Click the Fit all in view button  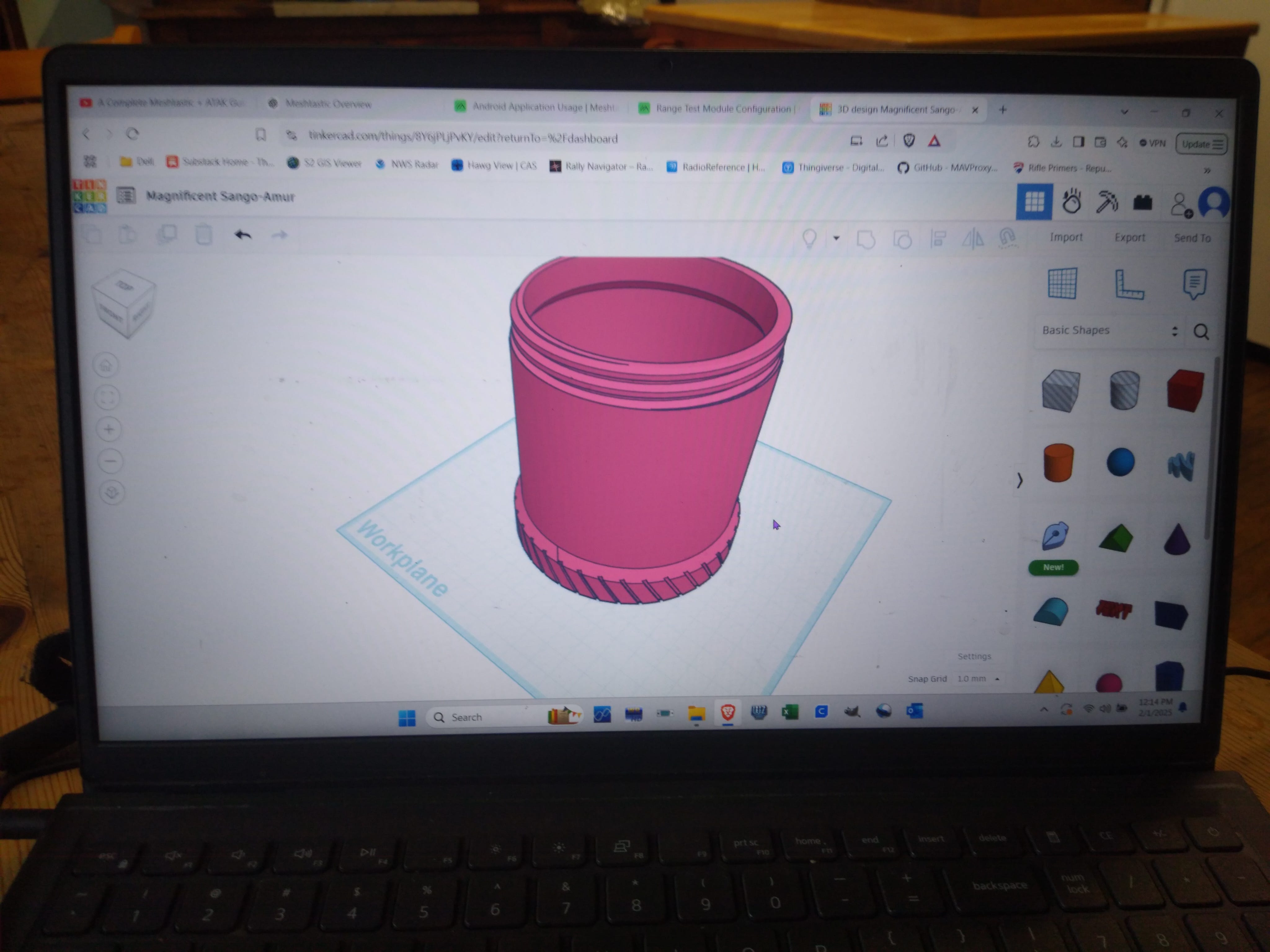click(x=107, y=397)
